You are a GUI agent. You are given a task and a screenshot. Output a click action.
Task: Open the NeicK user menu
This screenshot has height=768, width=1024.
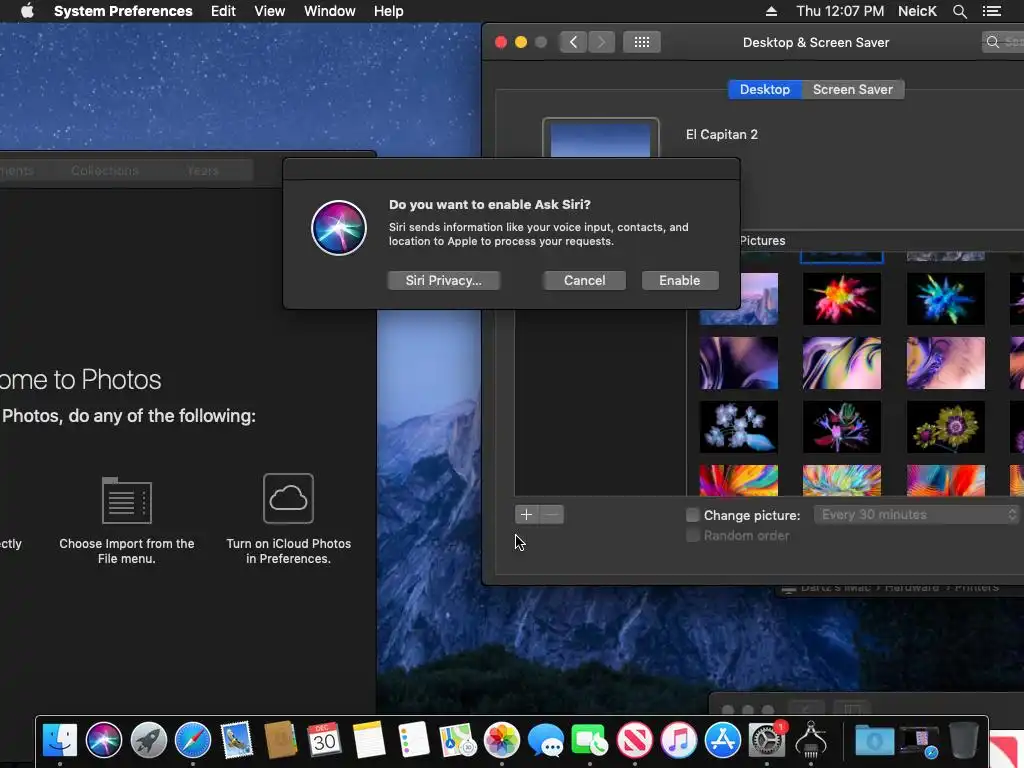pos(917,11)
